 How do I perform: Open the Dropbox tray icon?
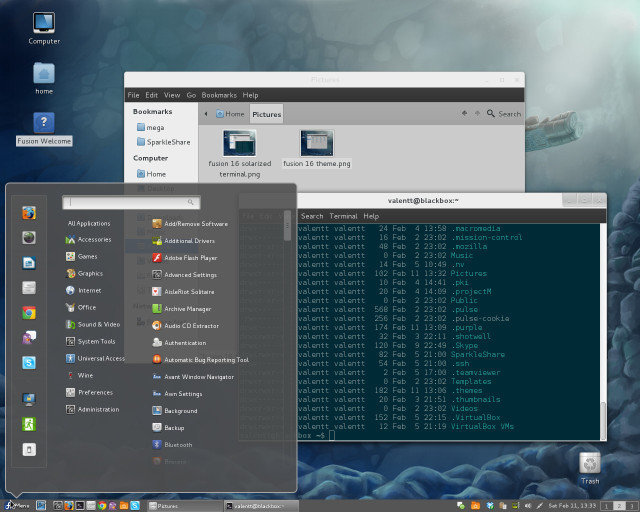coord(490,506)
